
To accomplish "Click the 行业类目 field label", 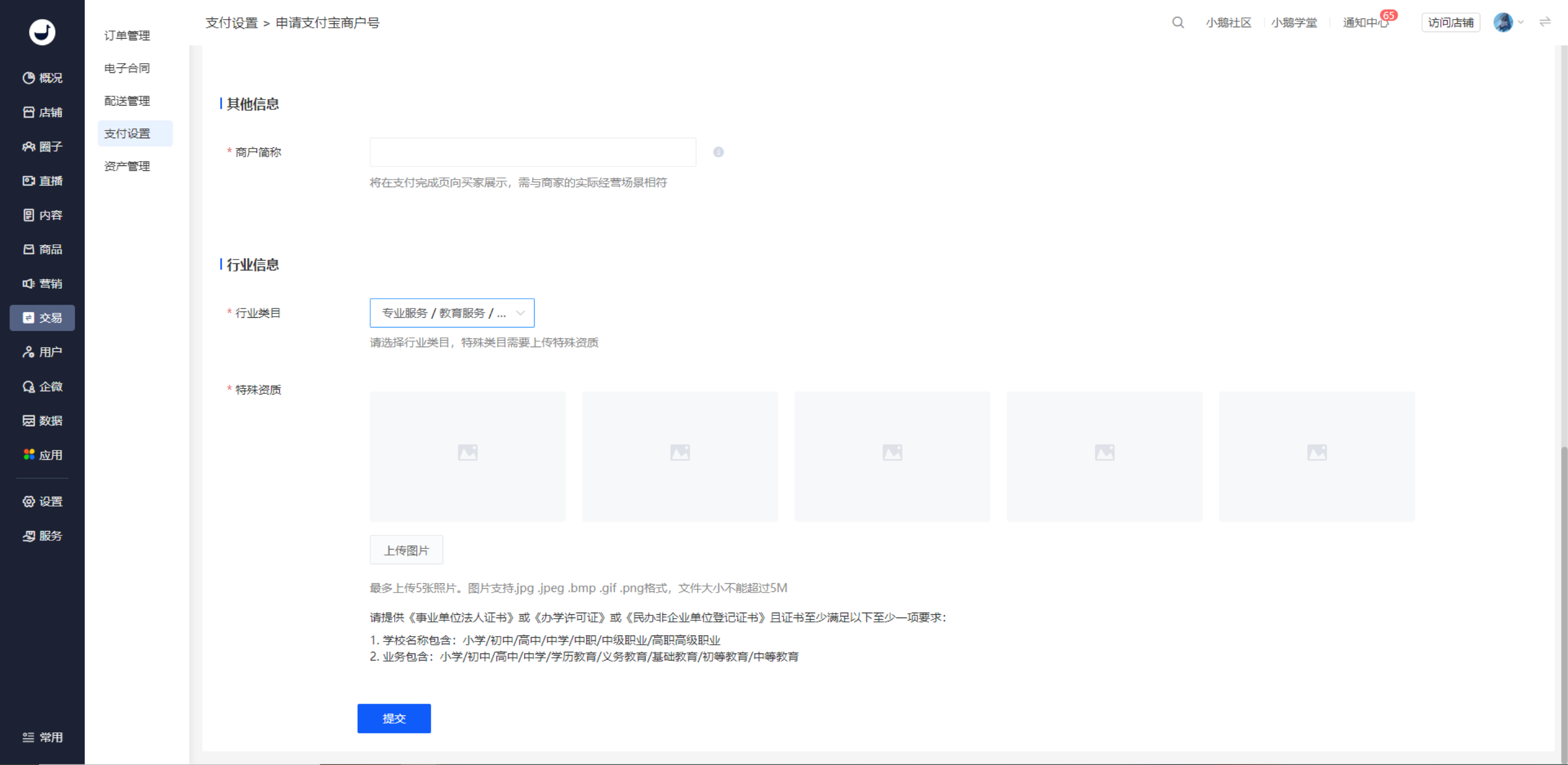I will pos(258,312).
